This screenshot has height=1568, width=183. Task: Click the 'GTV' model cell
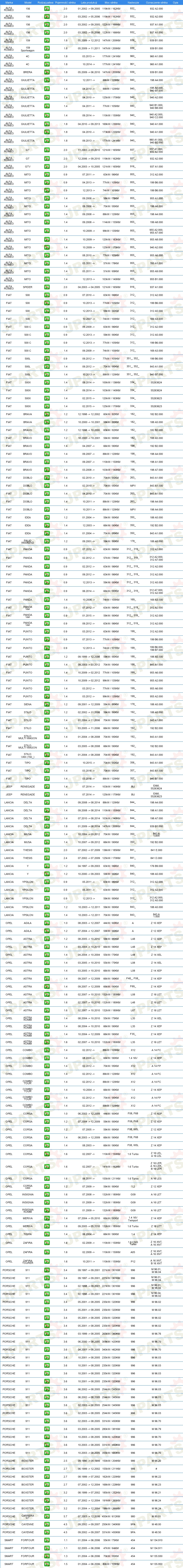point(27,167)
